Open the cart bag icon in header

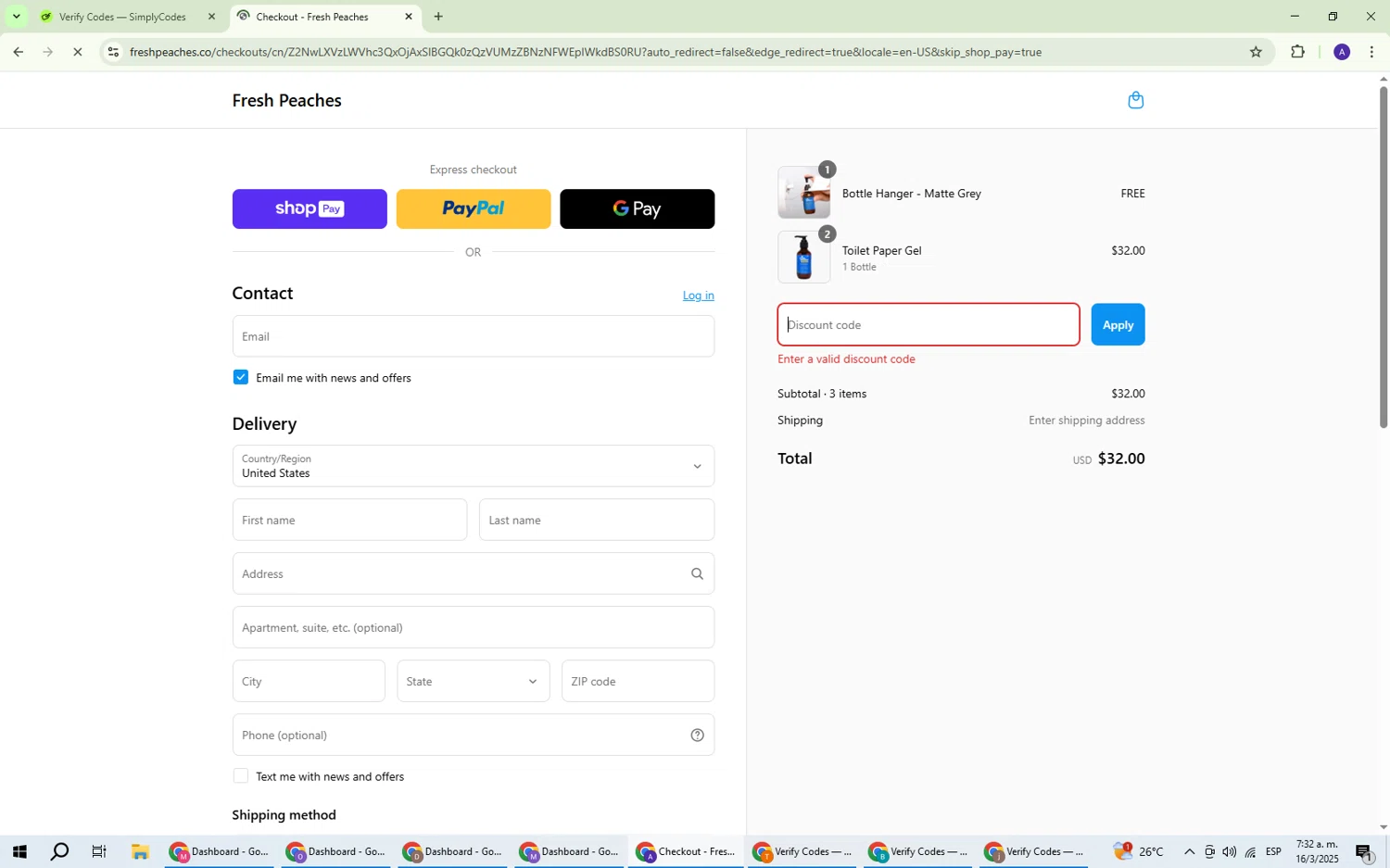pyautogui.click(x=1135, y=100)
